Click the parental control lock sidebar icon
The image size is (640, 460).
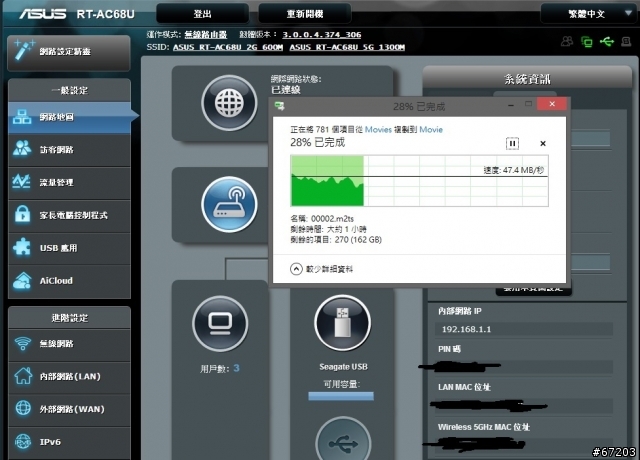click(x=22, y=214)
